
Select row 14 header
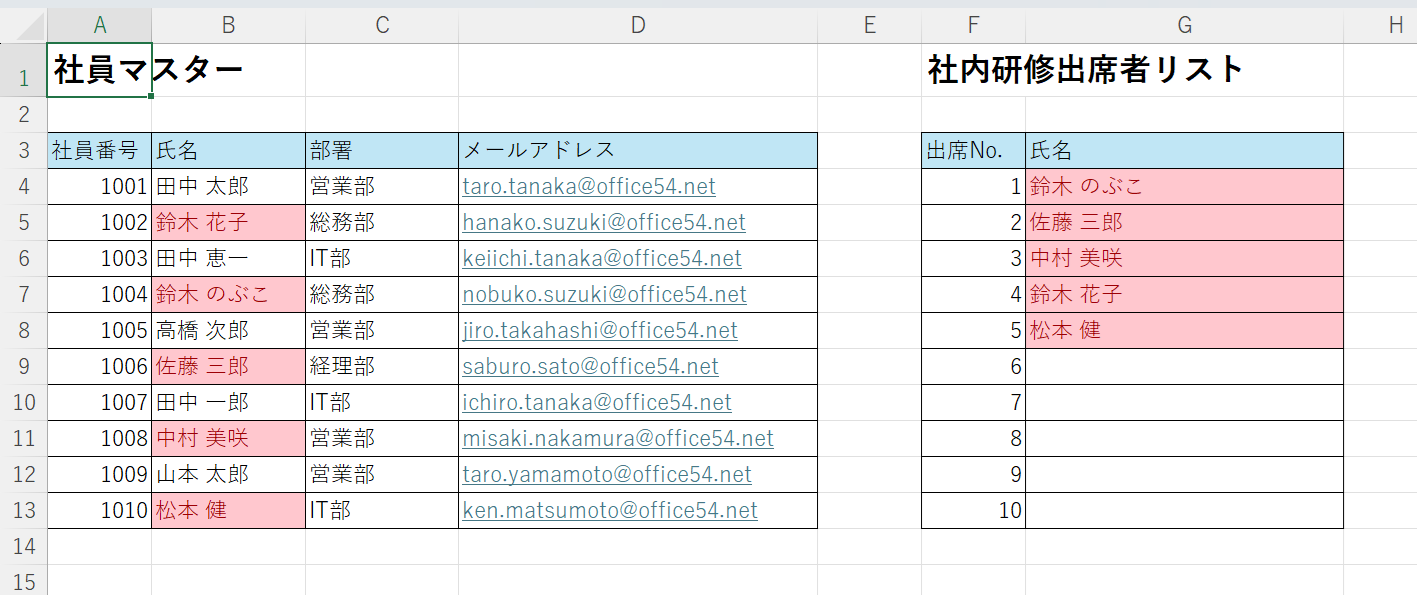(24, 546)
